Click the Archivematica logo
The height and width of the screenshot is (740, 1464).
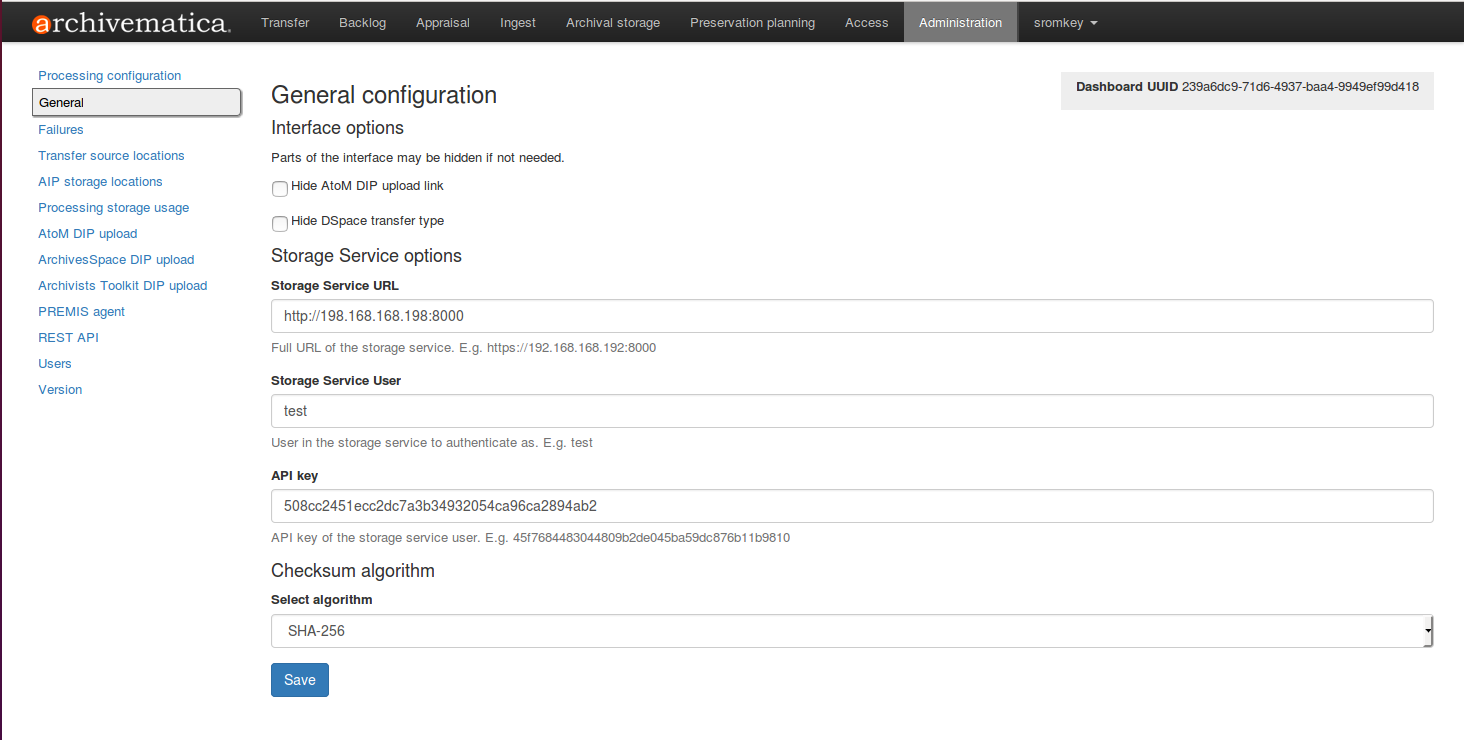(x=131, y=23)
